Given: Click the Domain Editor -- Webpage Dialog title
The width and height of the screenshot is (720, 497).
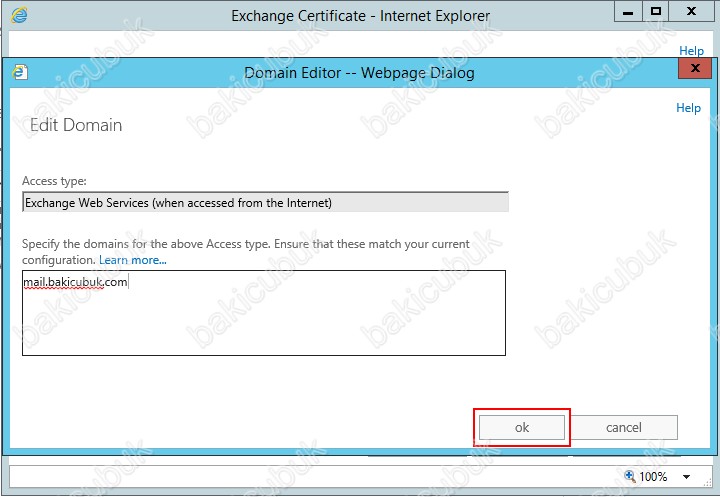Looking at the screenshot, I should point(359,73).
